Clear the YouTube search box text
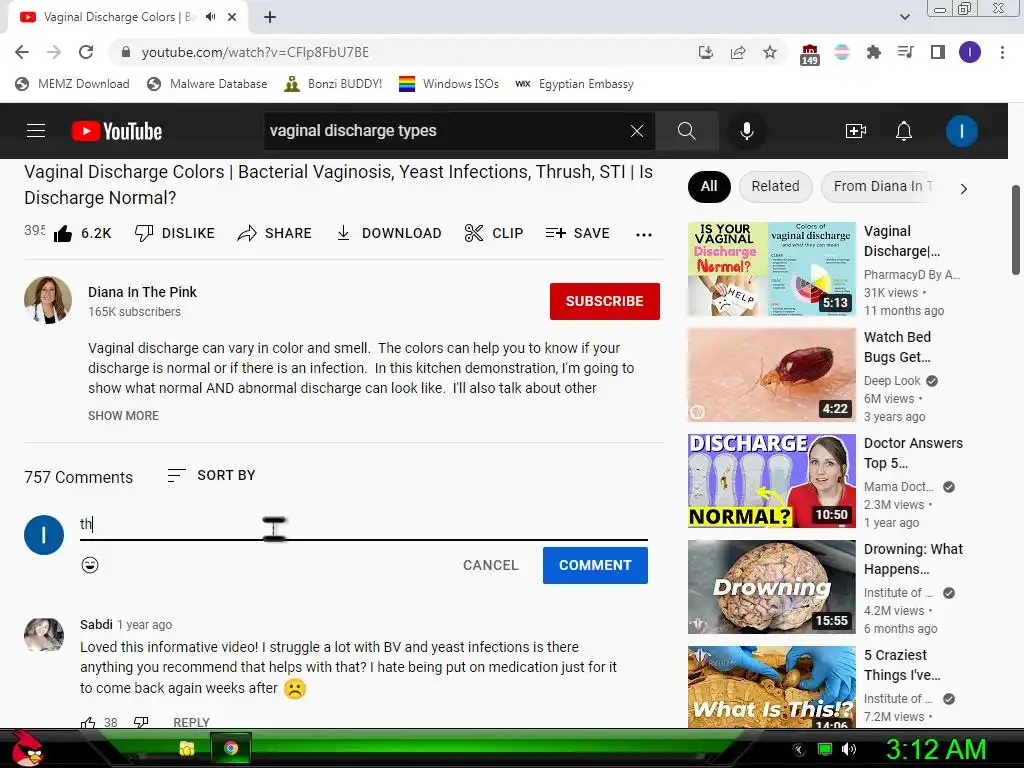This screenshot has height=768, width=1024. point(637,131)
